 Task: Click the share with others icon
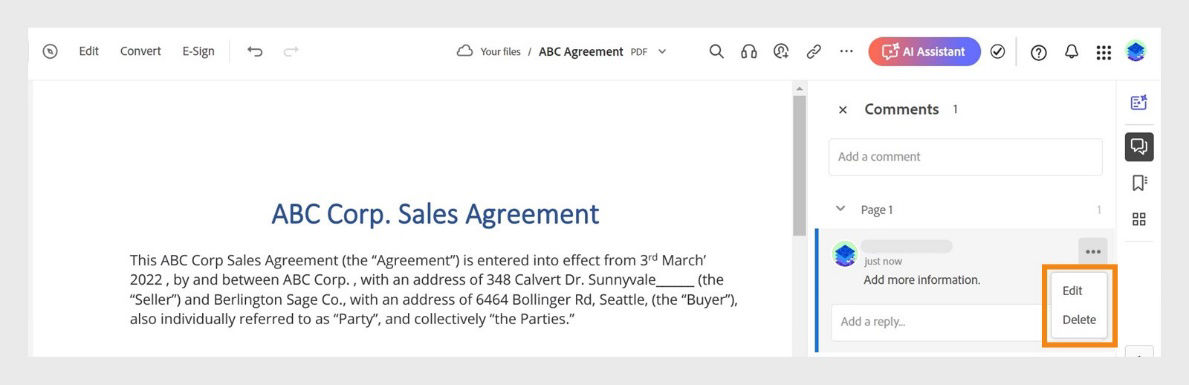tap(781, 52)
